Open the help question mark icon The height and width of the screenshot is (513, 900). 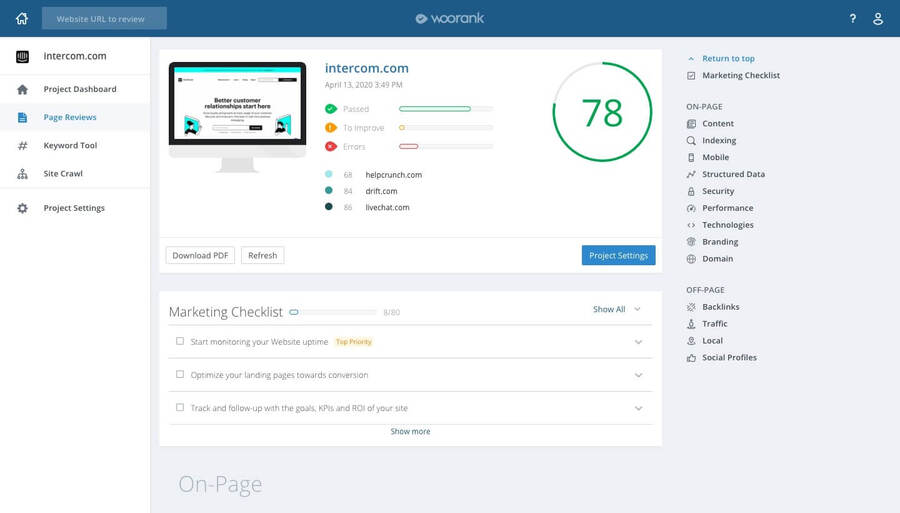853,18
